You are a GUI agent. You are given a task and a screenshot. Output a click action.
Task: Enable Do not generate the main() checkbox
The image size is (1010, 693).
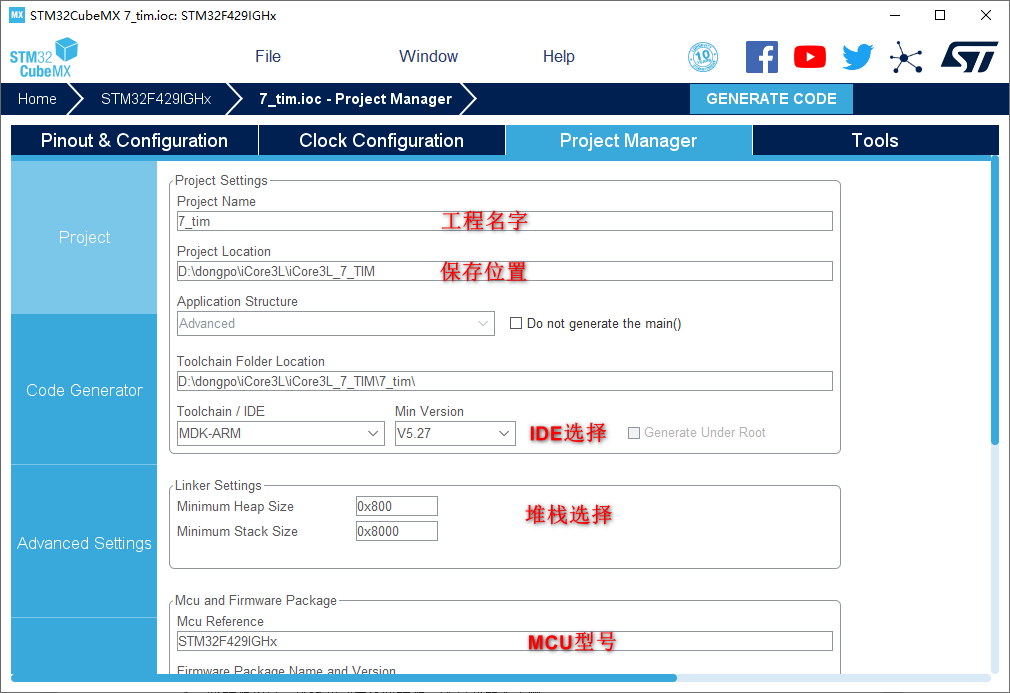click(516, 324)
